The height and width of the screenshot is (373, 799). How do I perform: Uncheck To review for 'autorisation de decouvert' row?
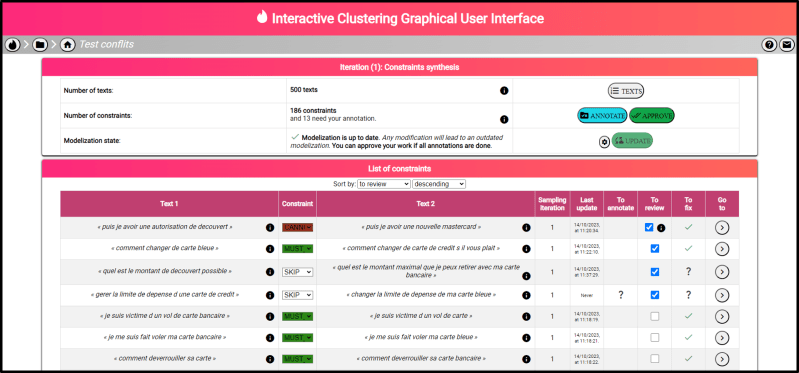pyautogui.click(x=649, y=227)
